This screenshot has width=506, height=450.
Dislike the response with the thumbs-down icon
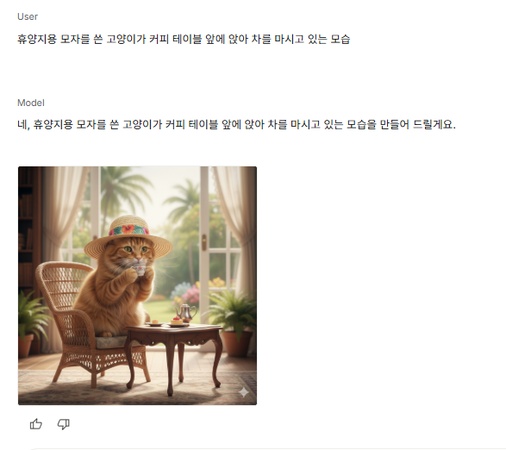pyautogui.click(x=63, y=424)
